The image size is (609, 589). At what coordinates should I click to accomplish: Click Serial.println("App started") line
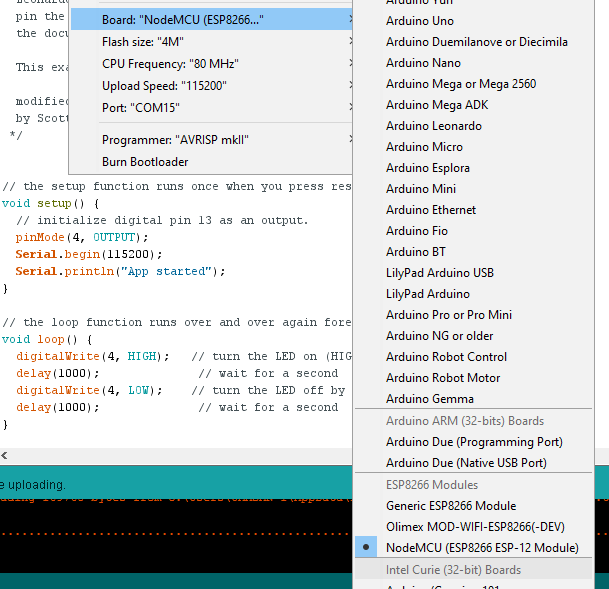click(x=120, y=271)
